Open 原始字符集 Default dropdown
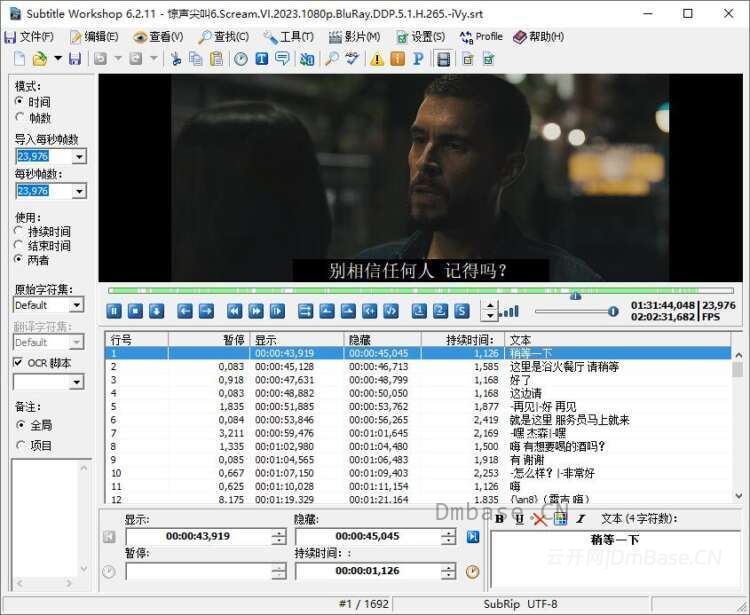750x615 pixels. click(x=77, y=305)
